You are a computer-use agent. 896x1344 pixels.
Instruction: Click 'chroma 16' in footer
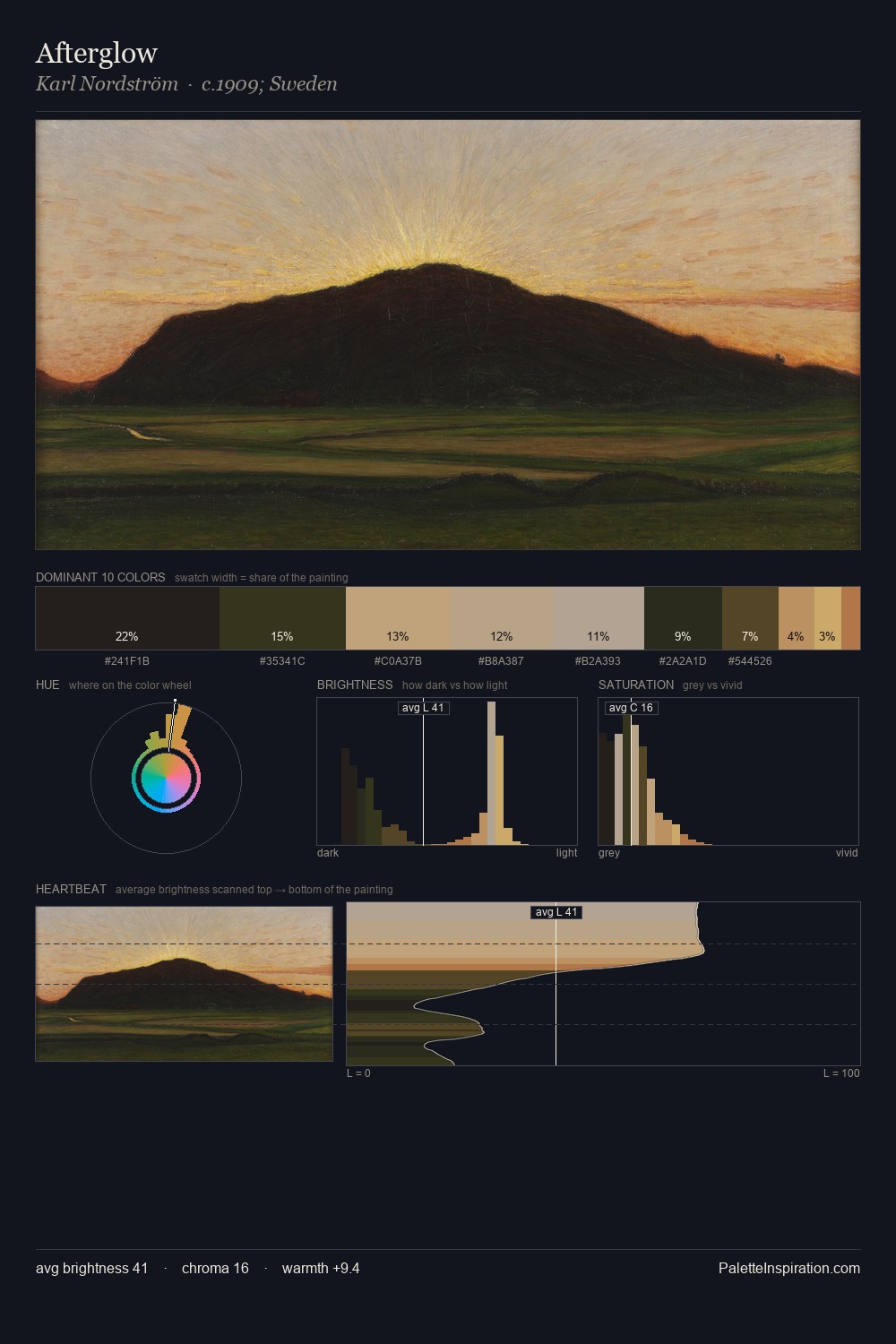pos(215,1268)
